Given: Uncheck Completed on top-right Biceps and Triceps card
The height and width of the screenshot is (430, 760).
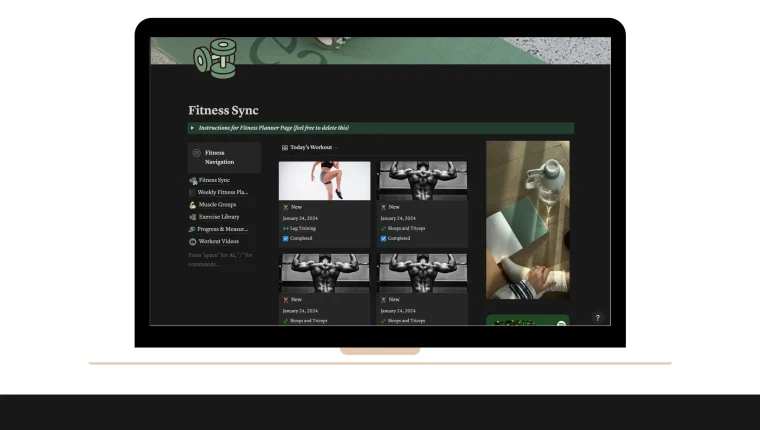Looking at the screenshot, I should click(384, 239).
